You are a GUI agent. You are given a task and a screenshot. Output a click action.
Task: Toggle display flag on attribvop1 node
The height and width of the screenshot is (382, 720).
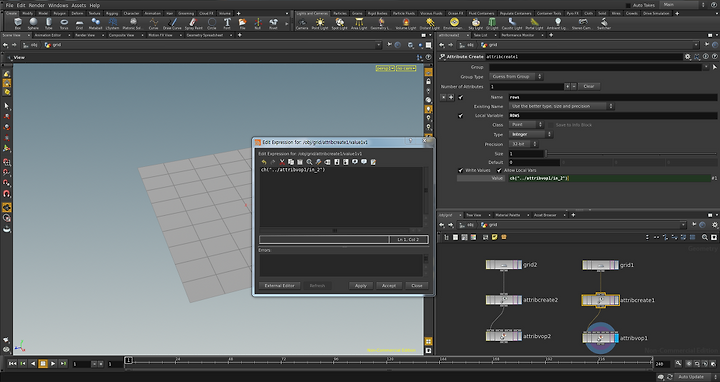point(617,338)
